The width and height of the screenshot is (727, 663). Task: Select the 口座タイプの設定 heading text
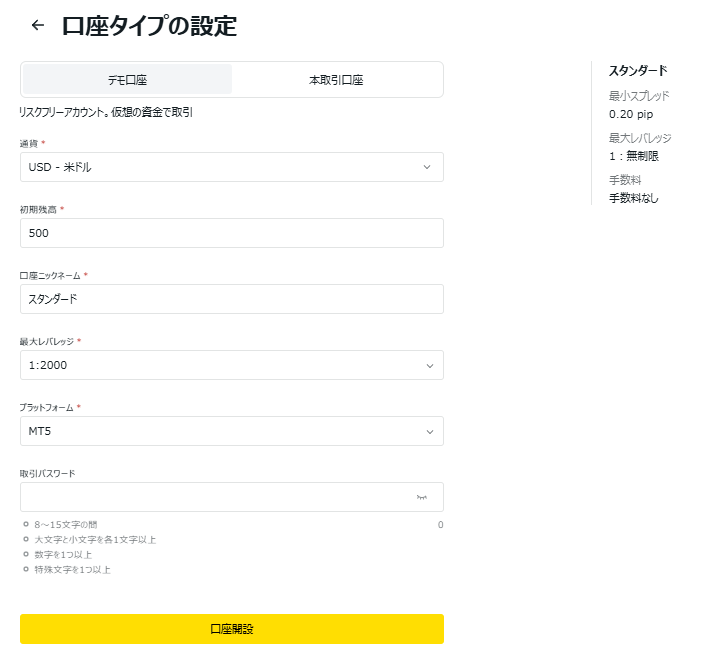click(149, 26)
